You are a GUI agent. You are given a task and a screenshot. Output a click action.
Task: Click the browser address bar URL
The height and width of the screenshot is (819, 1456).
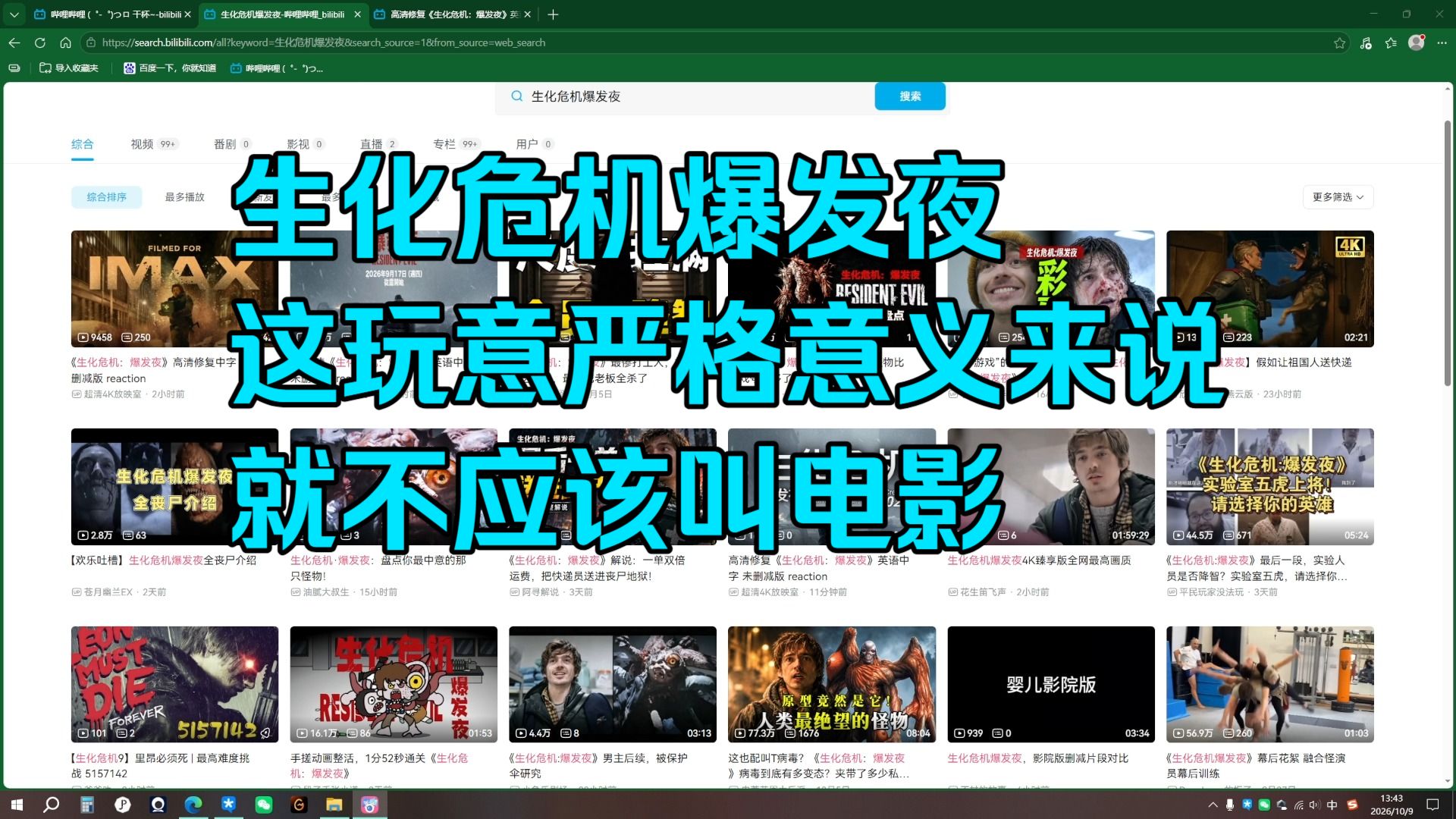324,42
